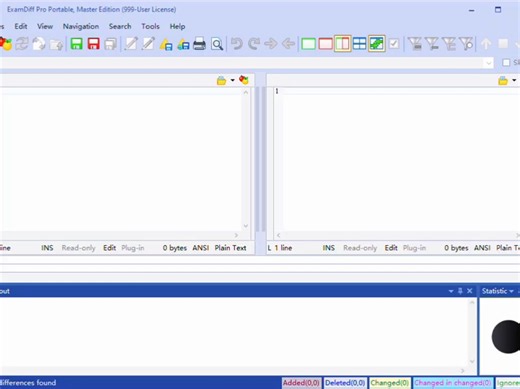Open the Tools menu
The image size is (520, 389).
click(150, 26)
